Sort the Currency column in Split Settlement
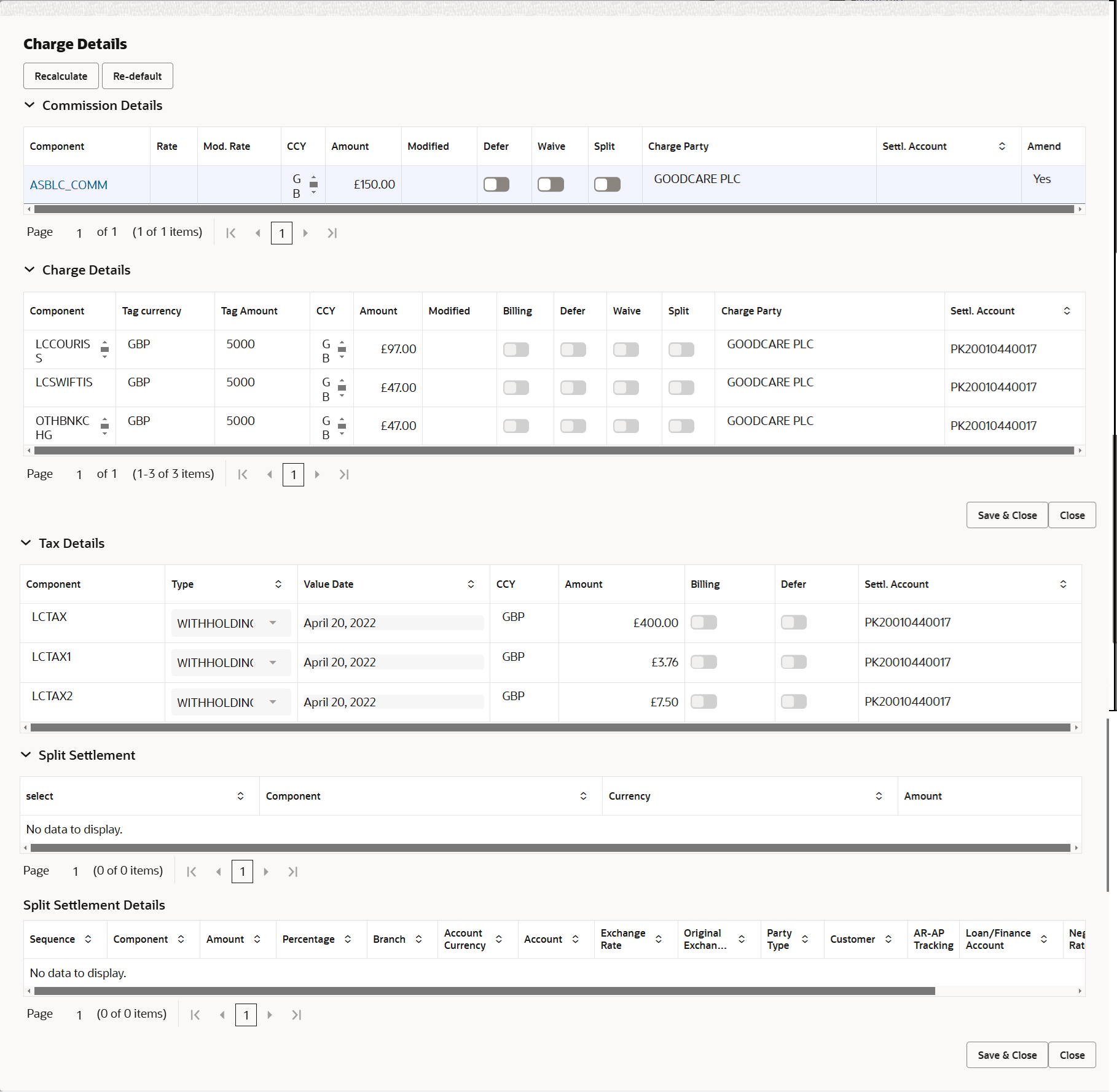The height and width of the screenshot is (1092, 1117). 879,795
